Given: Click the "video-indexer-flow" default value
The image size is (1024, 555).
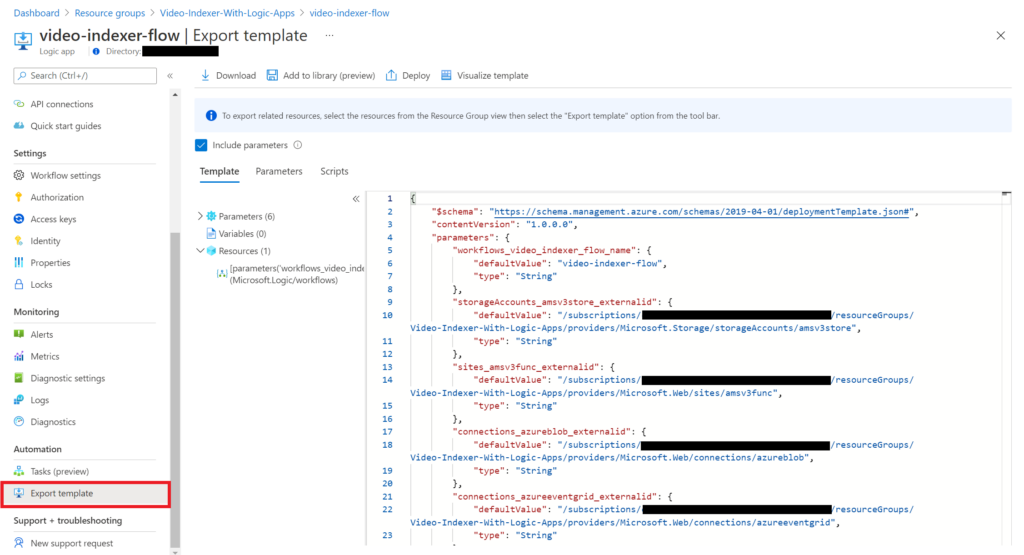Looking at the screenshot, I should 609,263.
